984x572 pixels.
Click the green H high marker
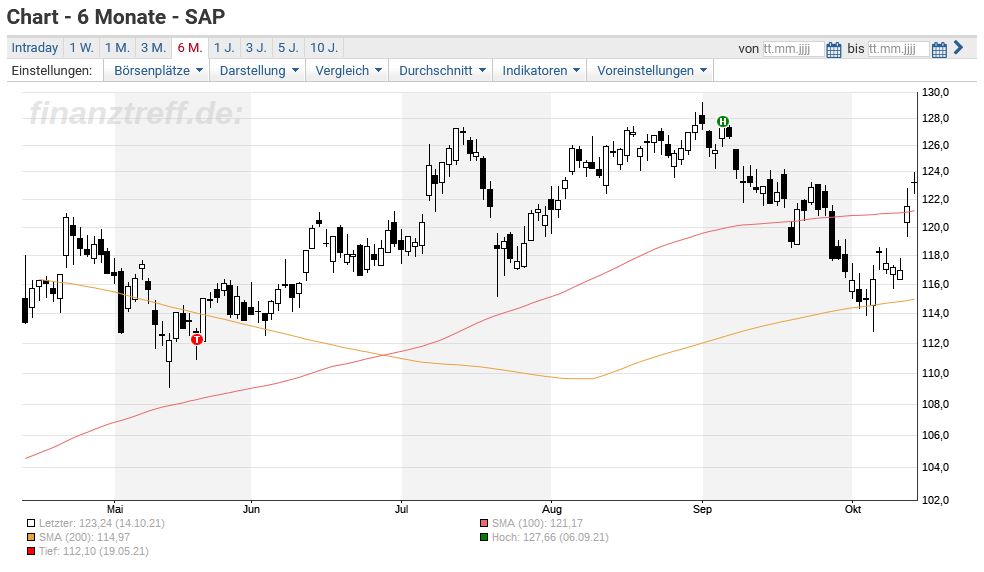(x=723, y=121)
